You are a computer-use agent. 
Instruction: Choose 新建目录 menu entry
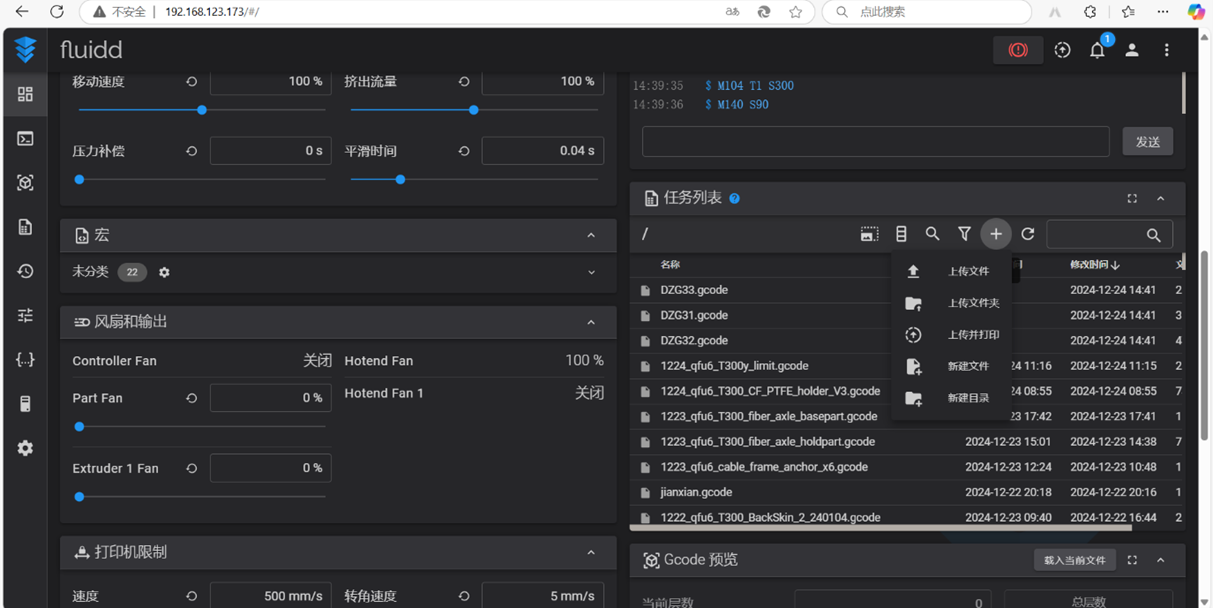[967, 398]
